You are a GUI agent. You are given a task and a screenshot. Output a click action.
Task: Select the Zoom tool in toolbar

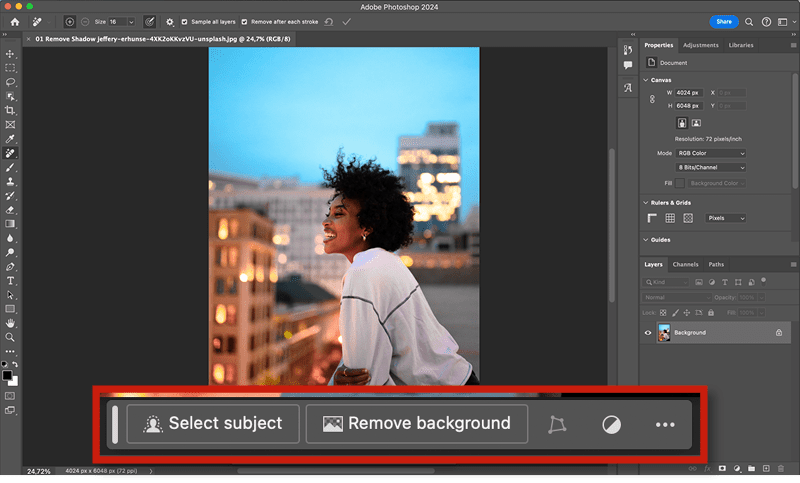point(10,337)
